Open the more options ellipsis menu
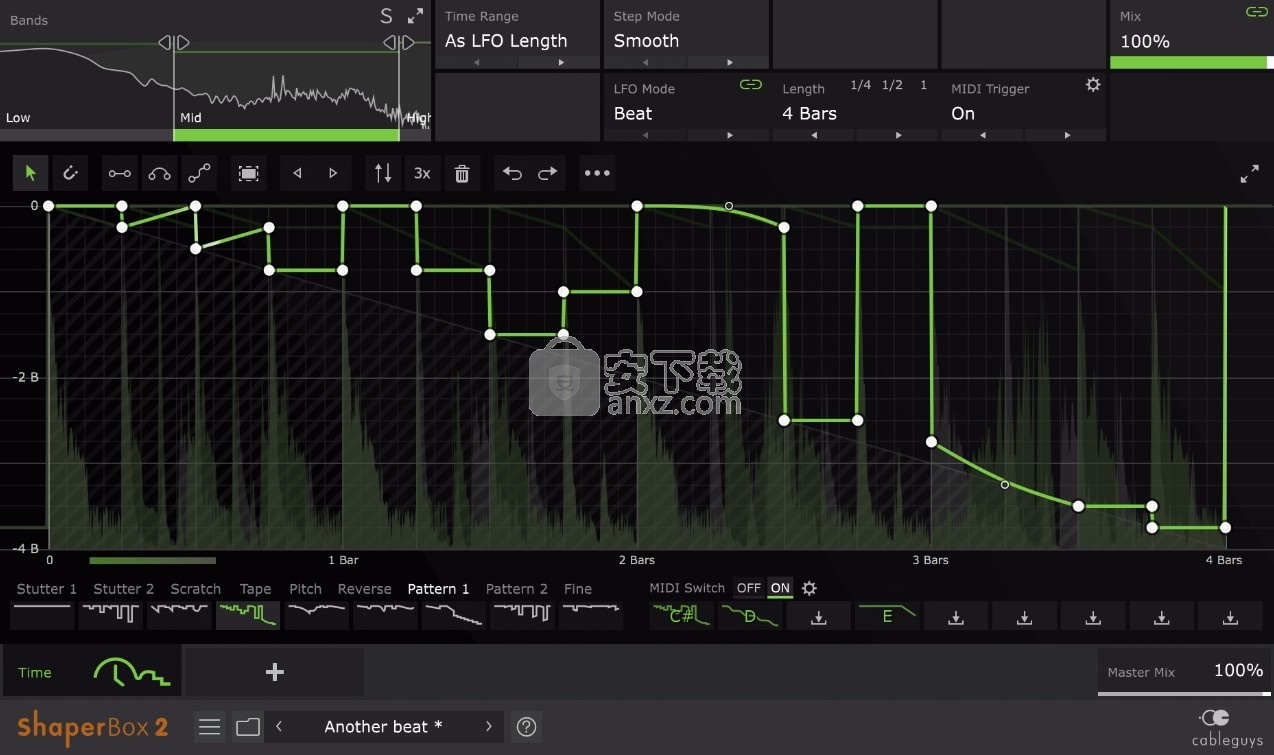The width and height of the screenshot is (1274, 755). point(597,173)
